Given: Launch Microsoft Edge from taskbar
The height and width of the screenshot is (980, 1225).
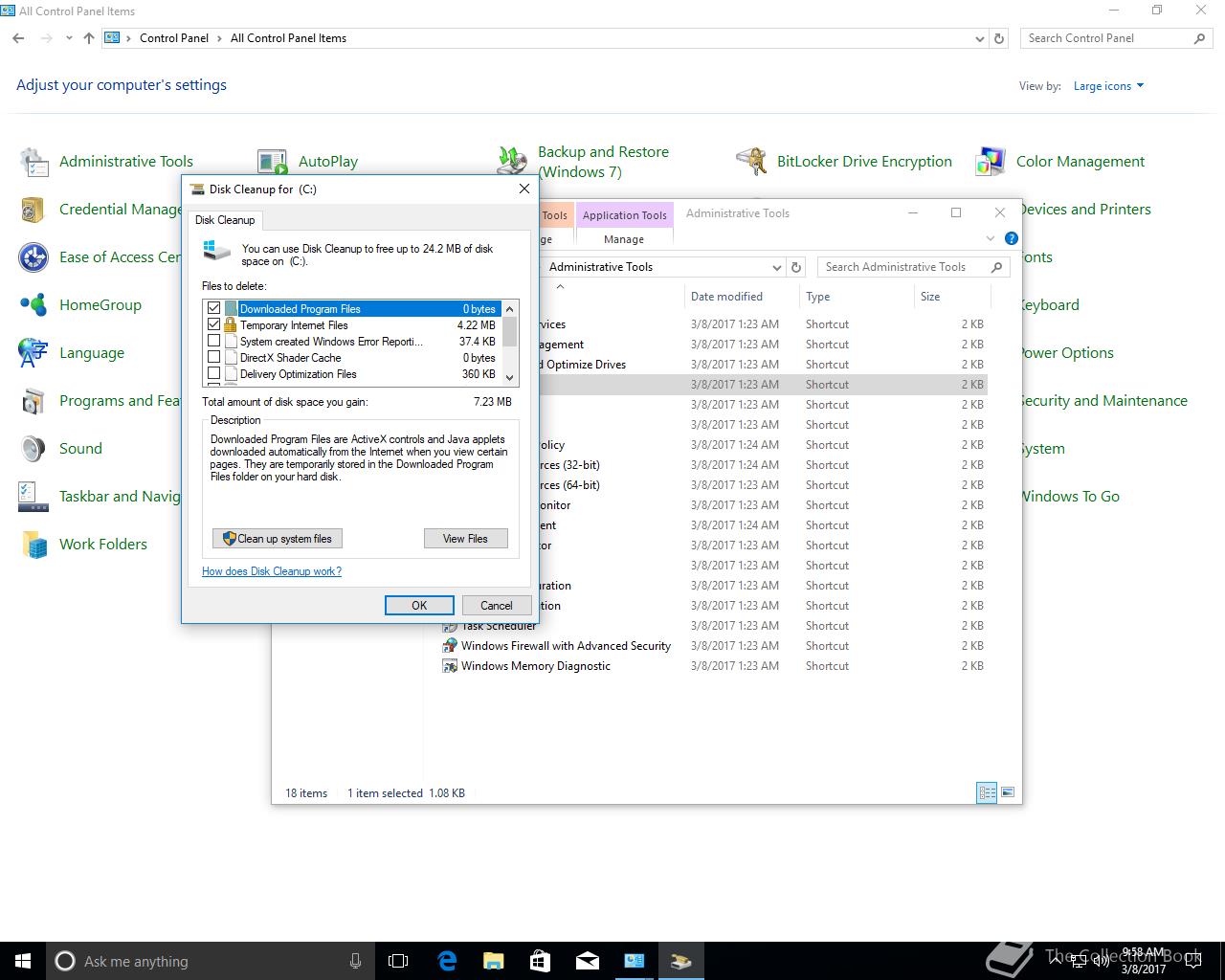Looking at the screenshot, I should [446, 961].
